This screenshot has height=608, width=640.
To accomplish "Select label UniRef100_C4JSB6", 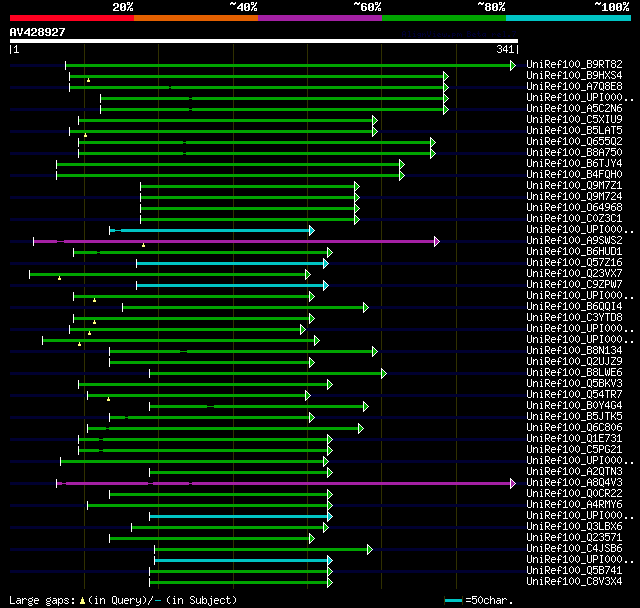I will 574,549.
